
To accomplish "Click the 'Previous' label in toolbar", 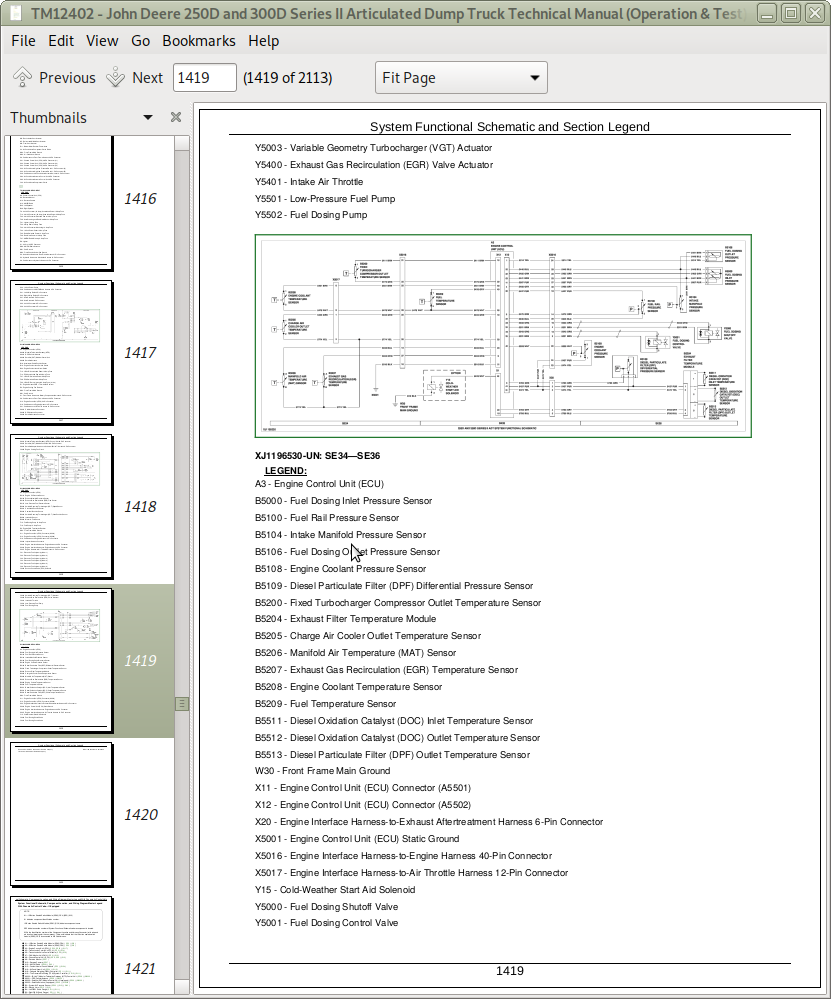I will [x=67, y=78].
